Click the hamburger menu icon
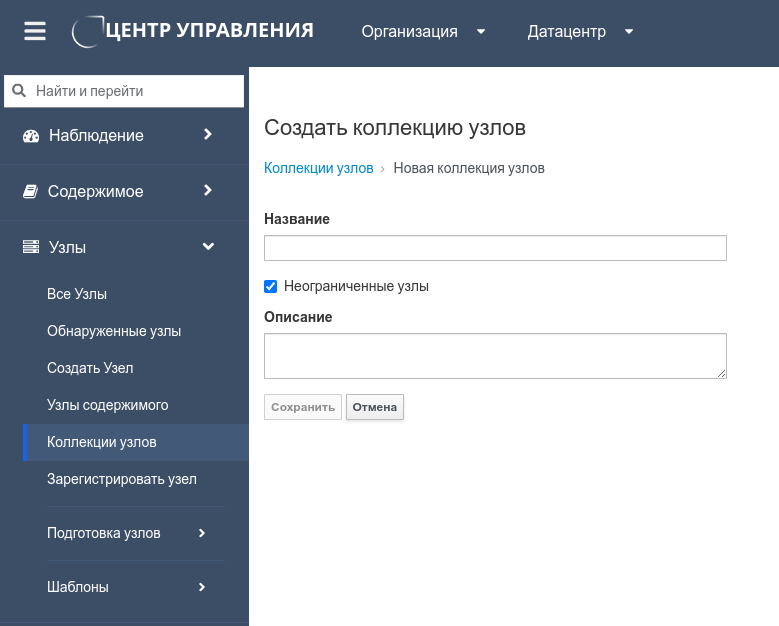 pyautogui.click(x=35, y=31)
